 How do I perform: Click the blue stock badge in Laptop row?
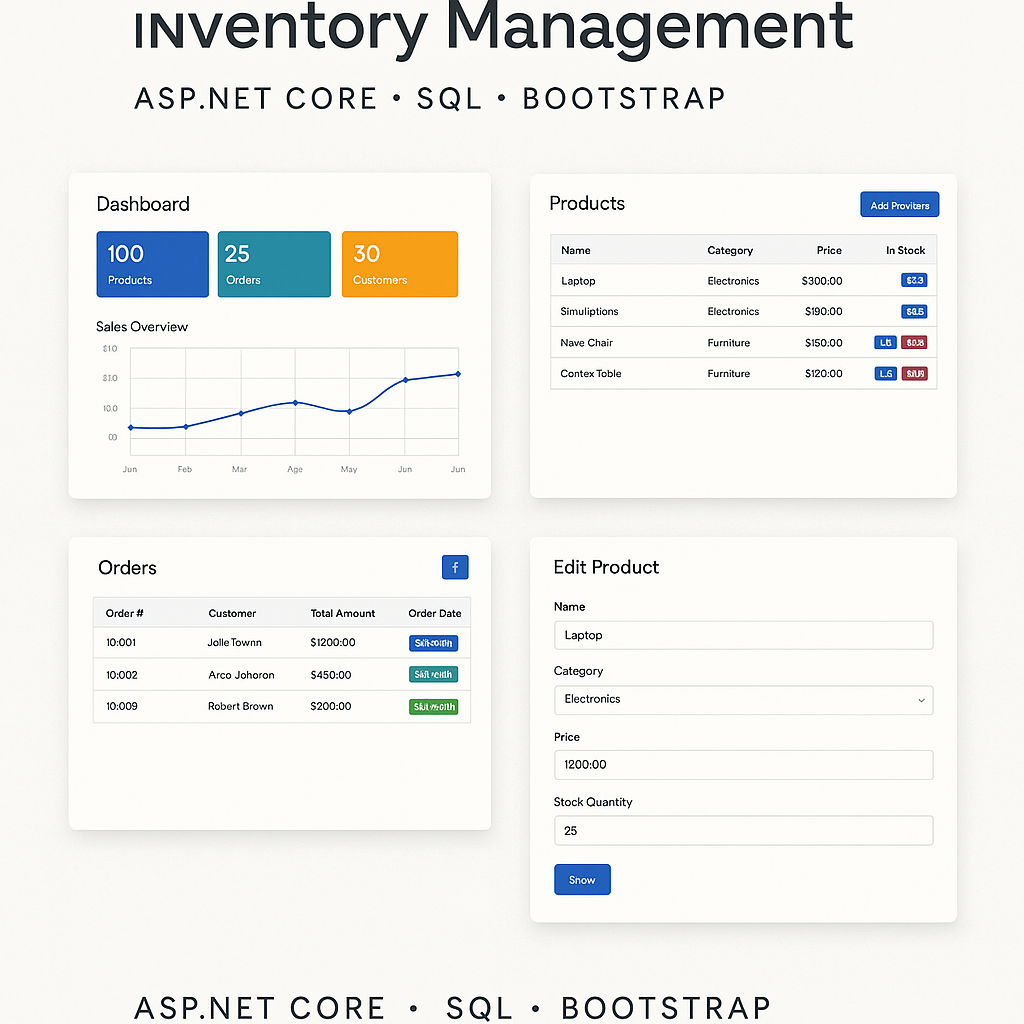[x=914, y=281]
